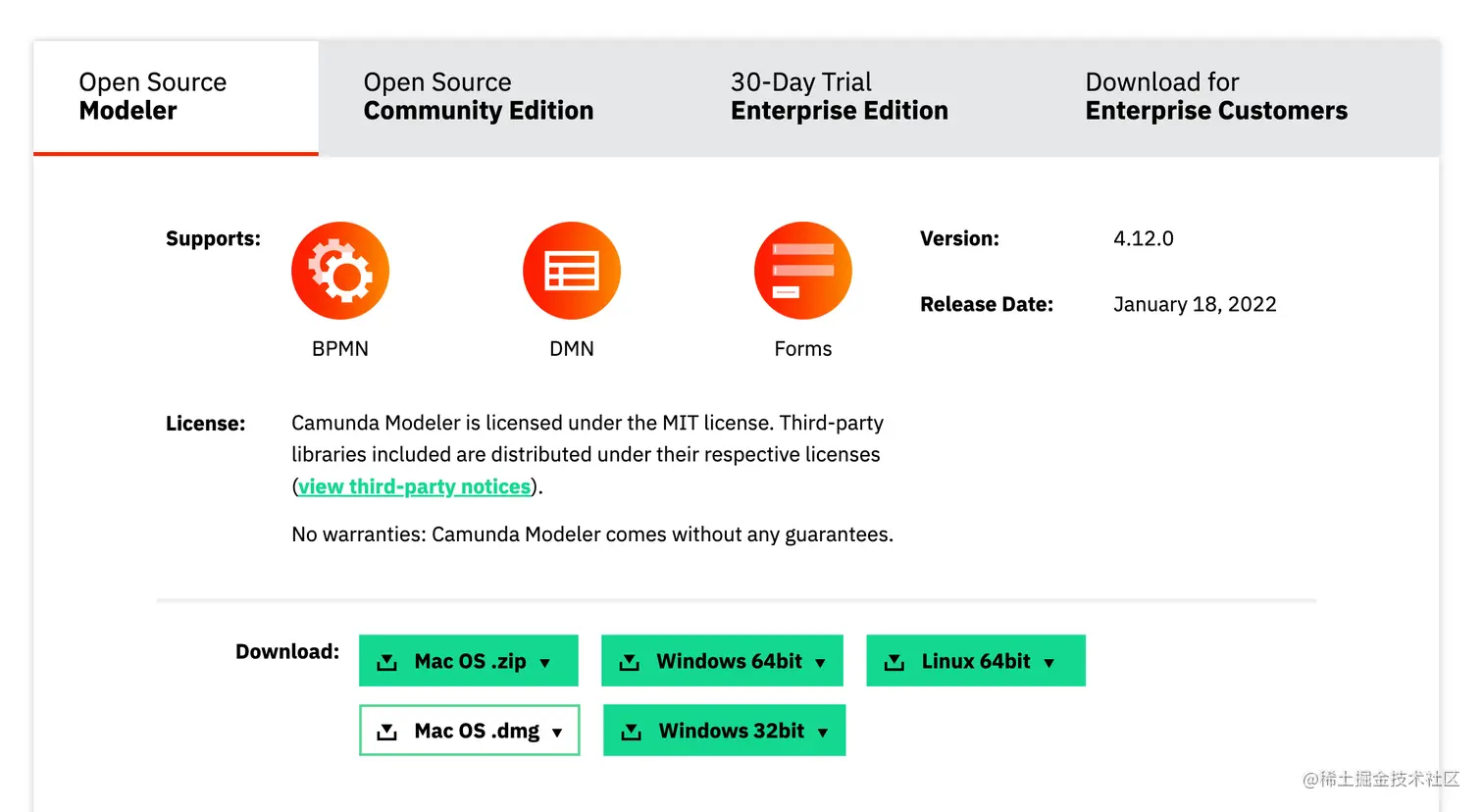
Task: Click the BPMN gear icon
Action: pyautogui.click(x=340, y=271)
